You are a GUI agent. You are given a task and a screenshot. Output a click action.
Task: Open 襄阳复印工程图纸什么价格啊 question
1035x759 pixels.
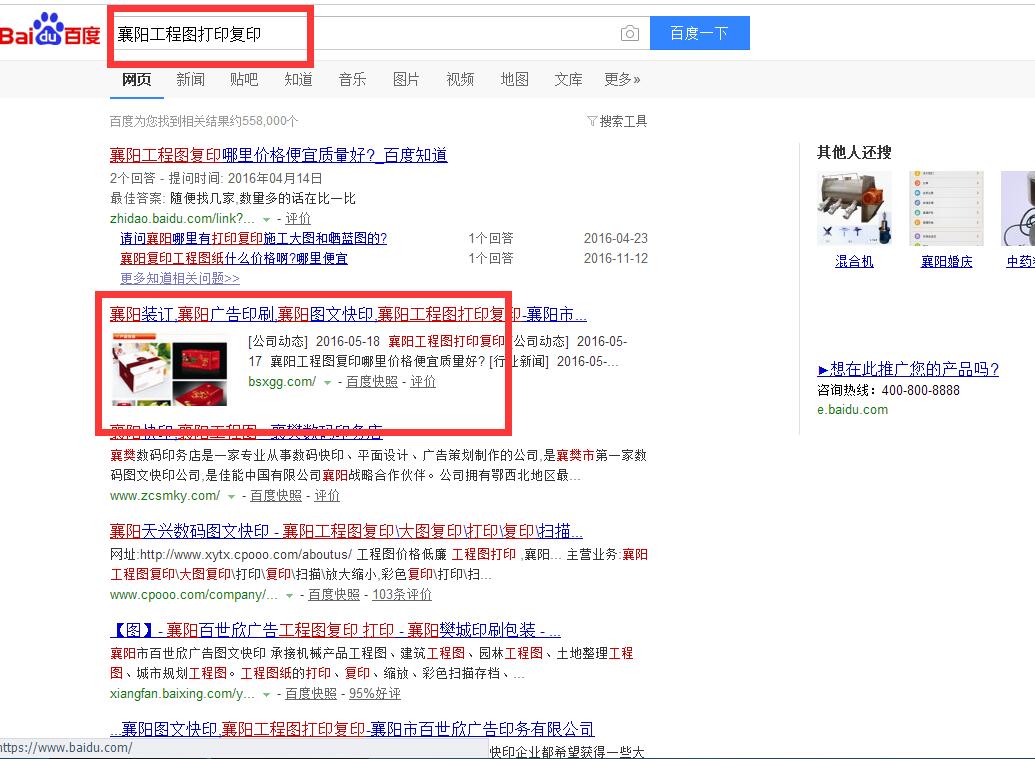[x=234, y=258]
